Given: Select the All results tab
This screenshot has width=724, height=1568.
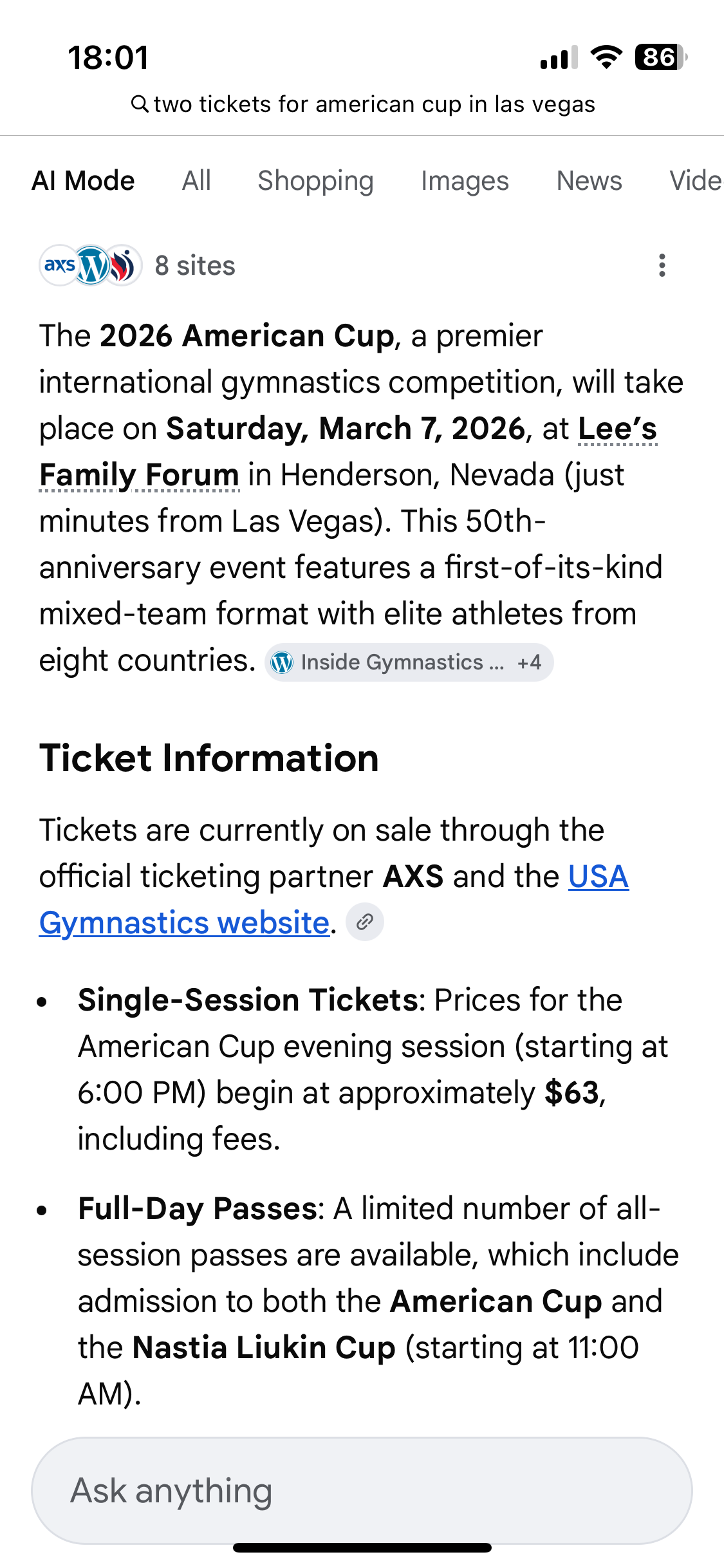Looking at the screenshot, I should tap(196, 181).
